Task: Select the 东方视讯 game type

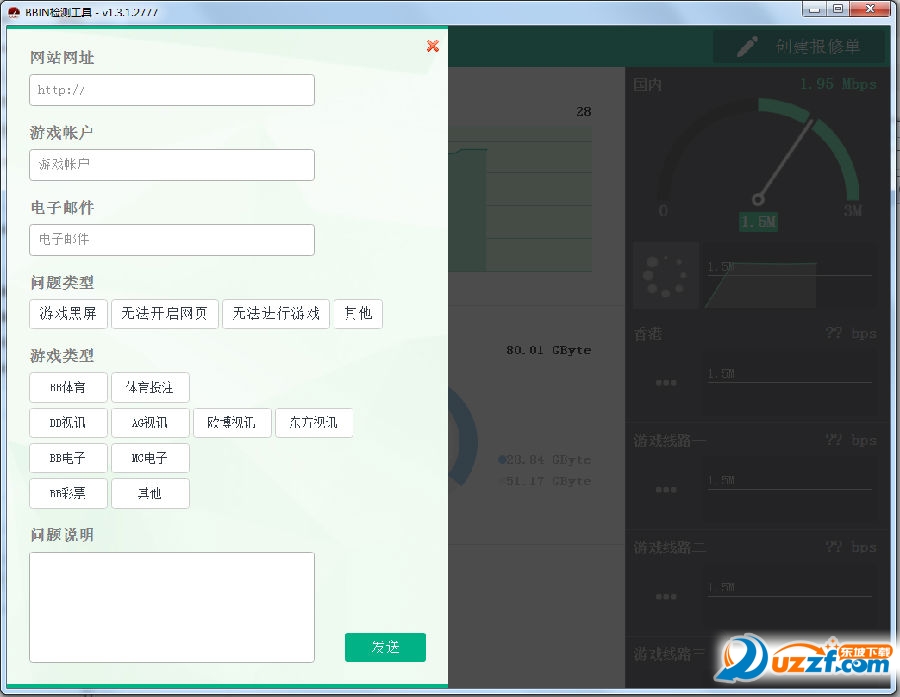Action: (314, 422)
